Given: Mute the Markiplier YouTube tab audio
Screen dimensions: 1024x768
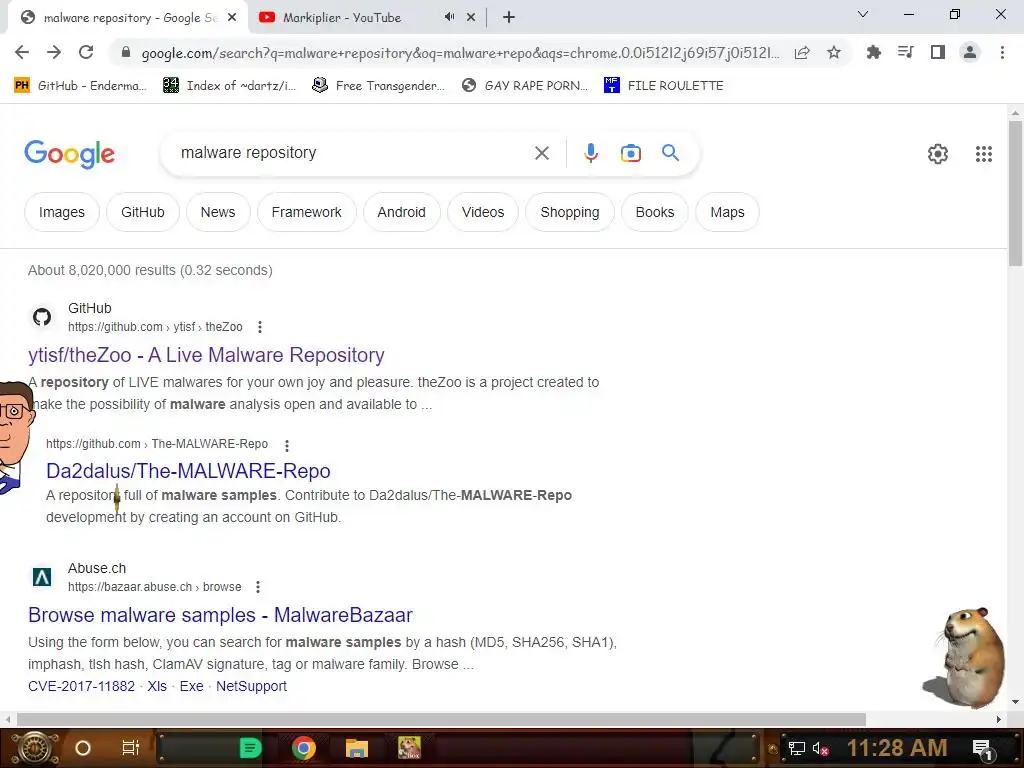Looking at the screenshot, I should pyautogui.click(x=449, y=18).
